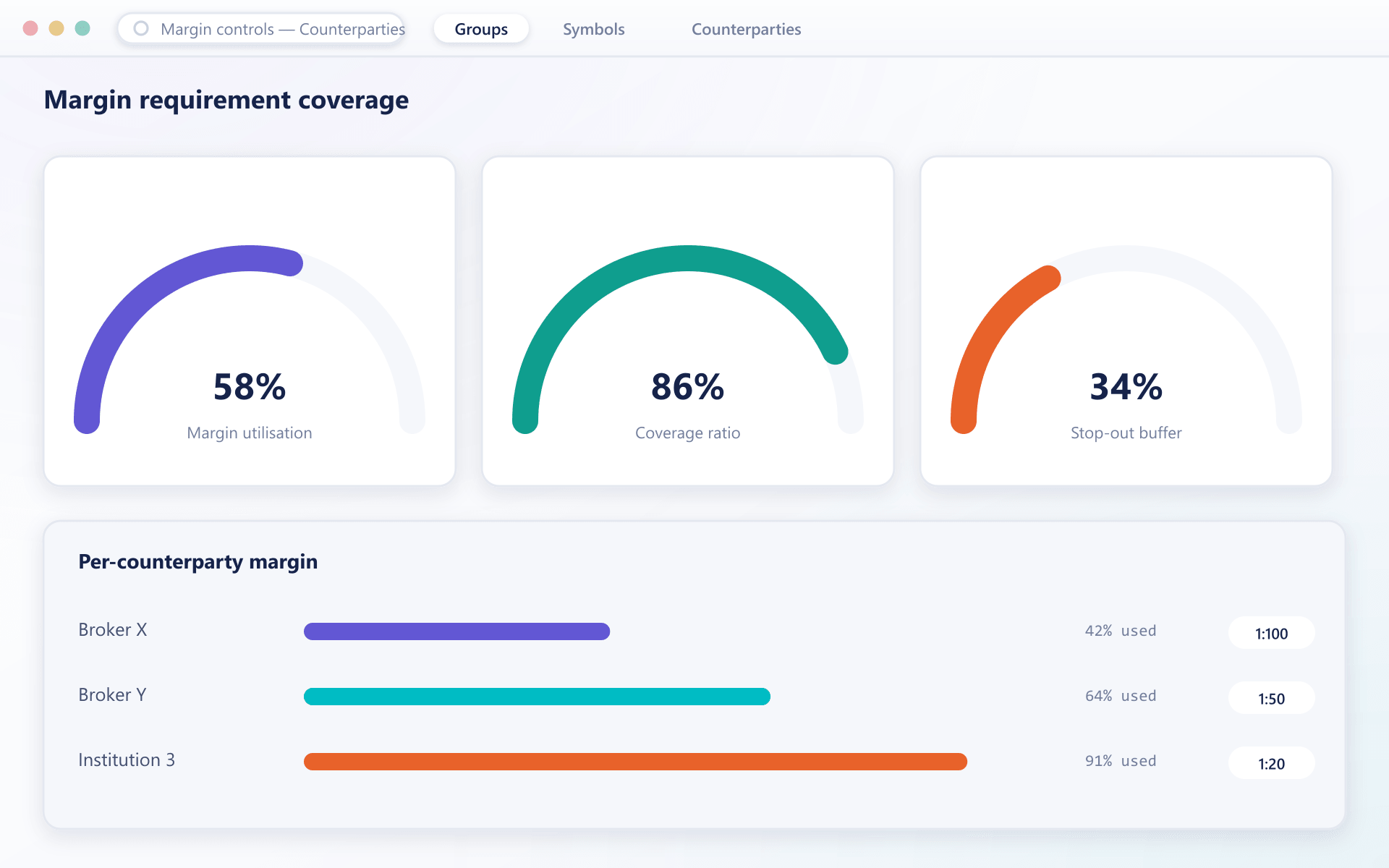The image size is (1389, 868).
Task: Click the "64% used" value
Action: (x=1121, y=696)
